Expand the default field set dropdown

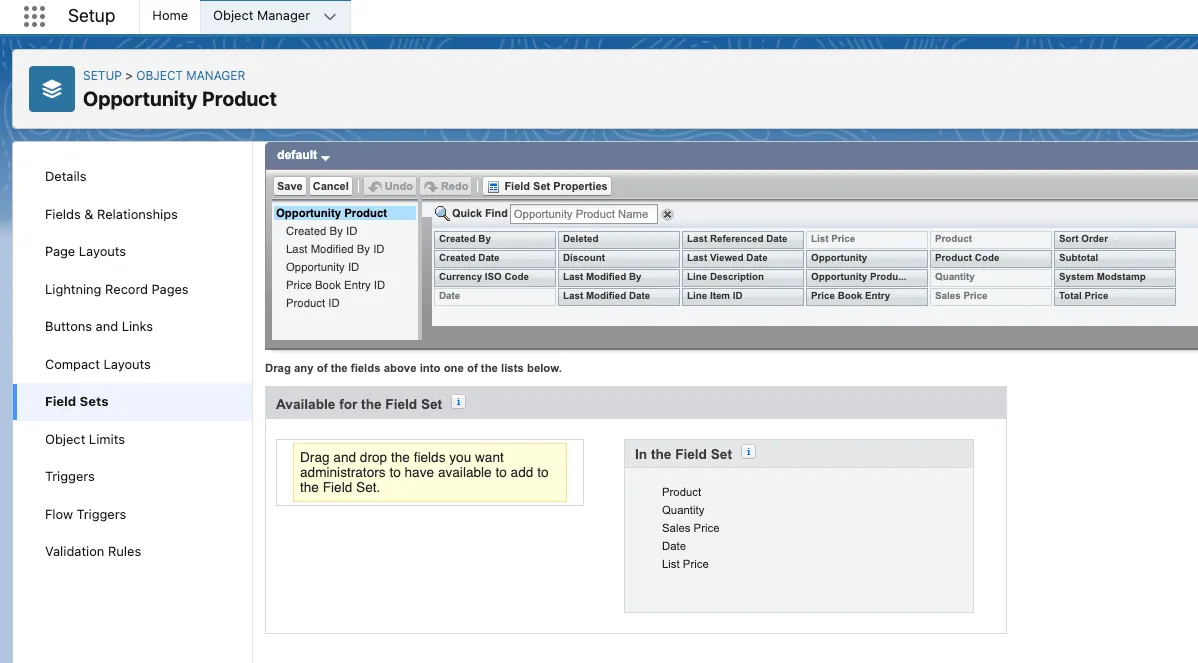pyautogui.click(x=303, y=156)
